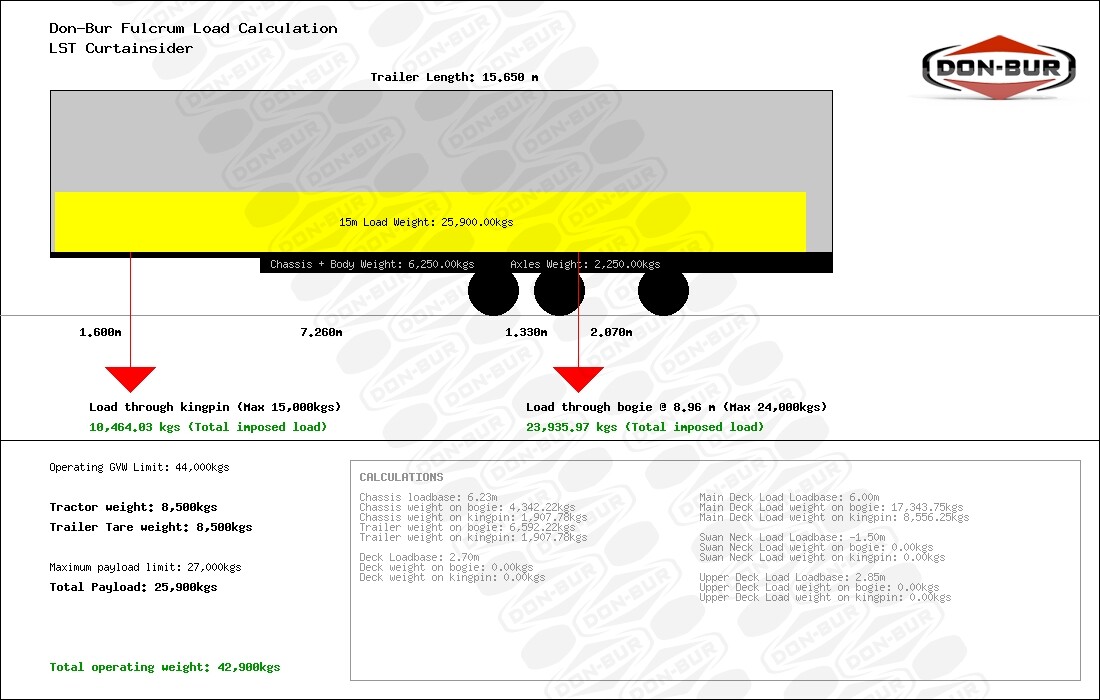Click '15m Load Weight: 25,900.00kgs' label

coord(426,222)
